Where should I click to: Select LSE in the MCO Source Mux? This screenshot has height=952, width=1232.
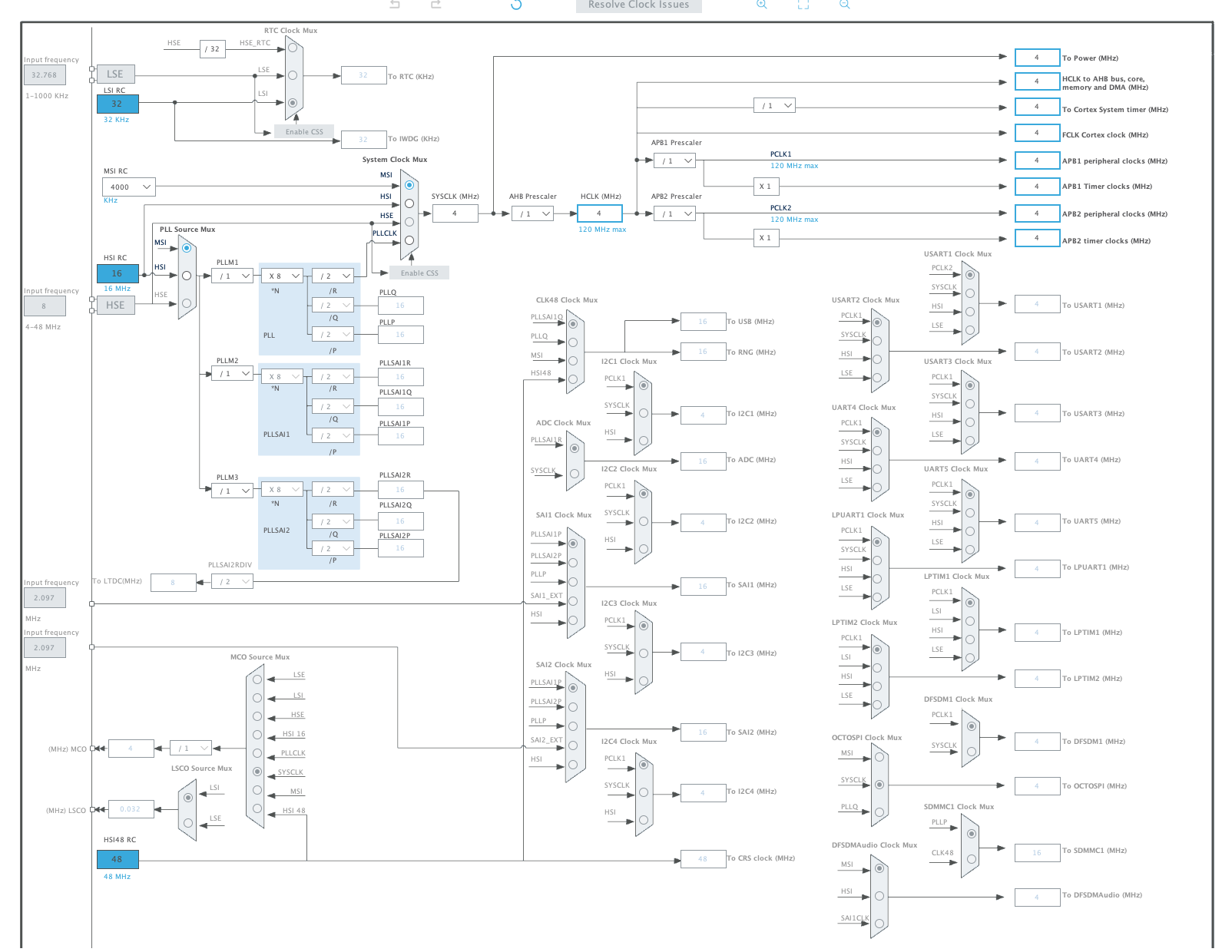coord(257,679)
